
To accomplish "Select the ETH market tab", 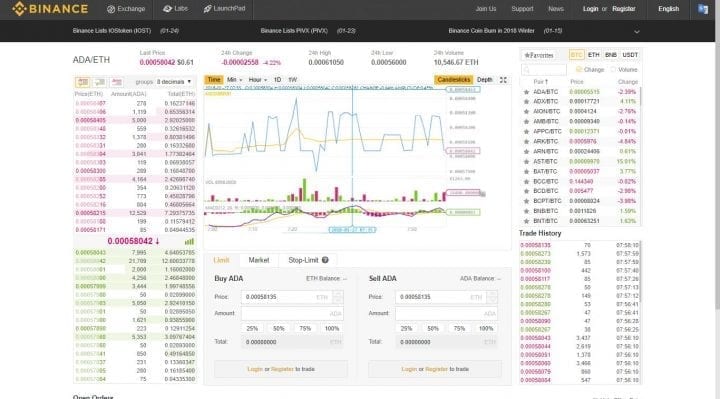I will [x=593, y=55].
